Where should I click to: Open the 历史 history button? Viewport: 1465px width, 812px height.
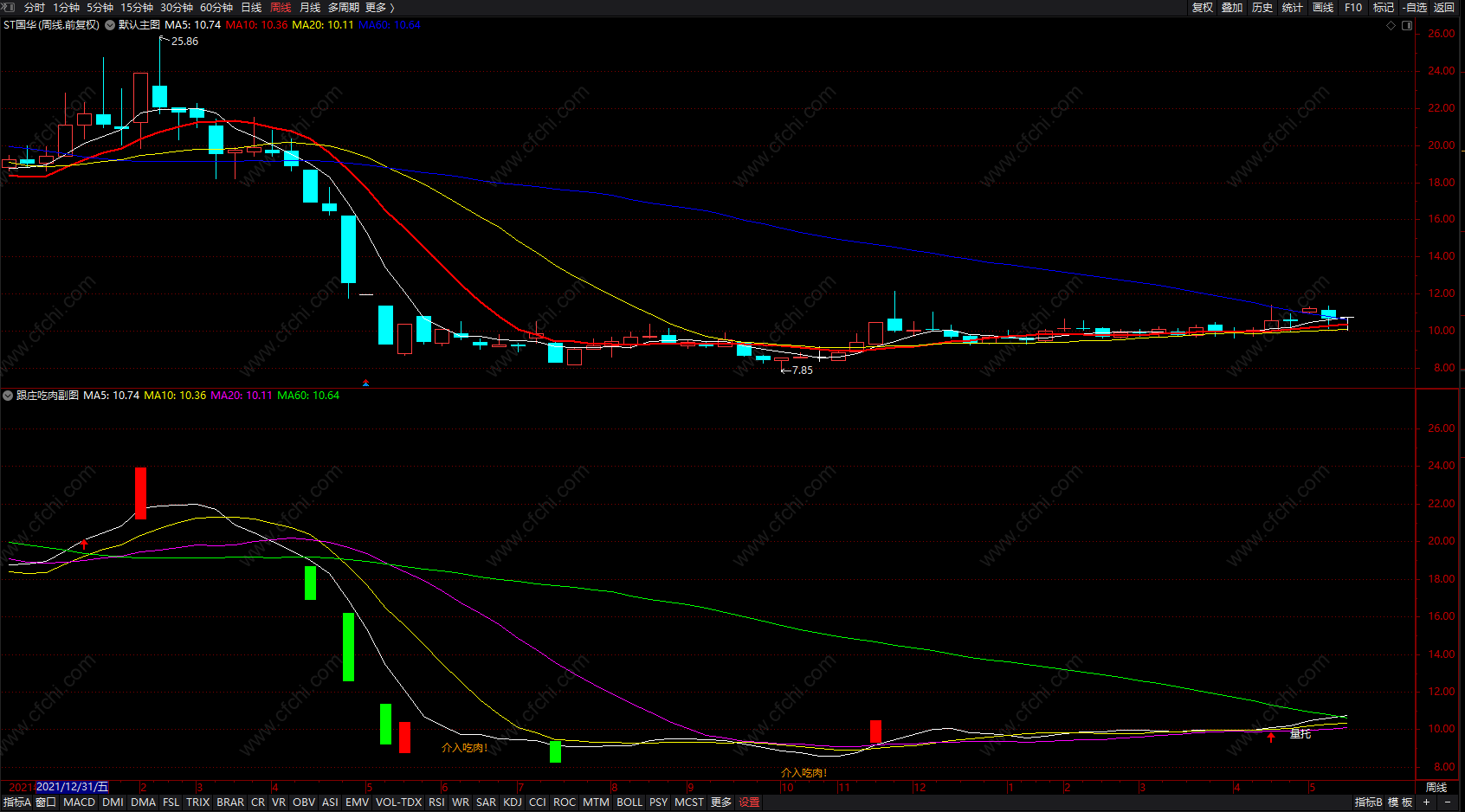point(1262,7)
